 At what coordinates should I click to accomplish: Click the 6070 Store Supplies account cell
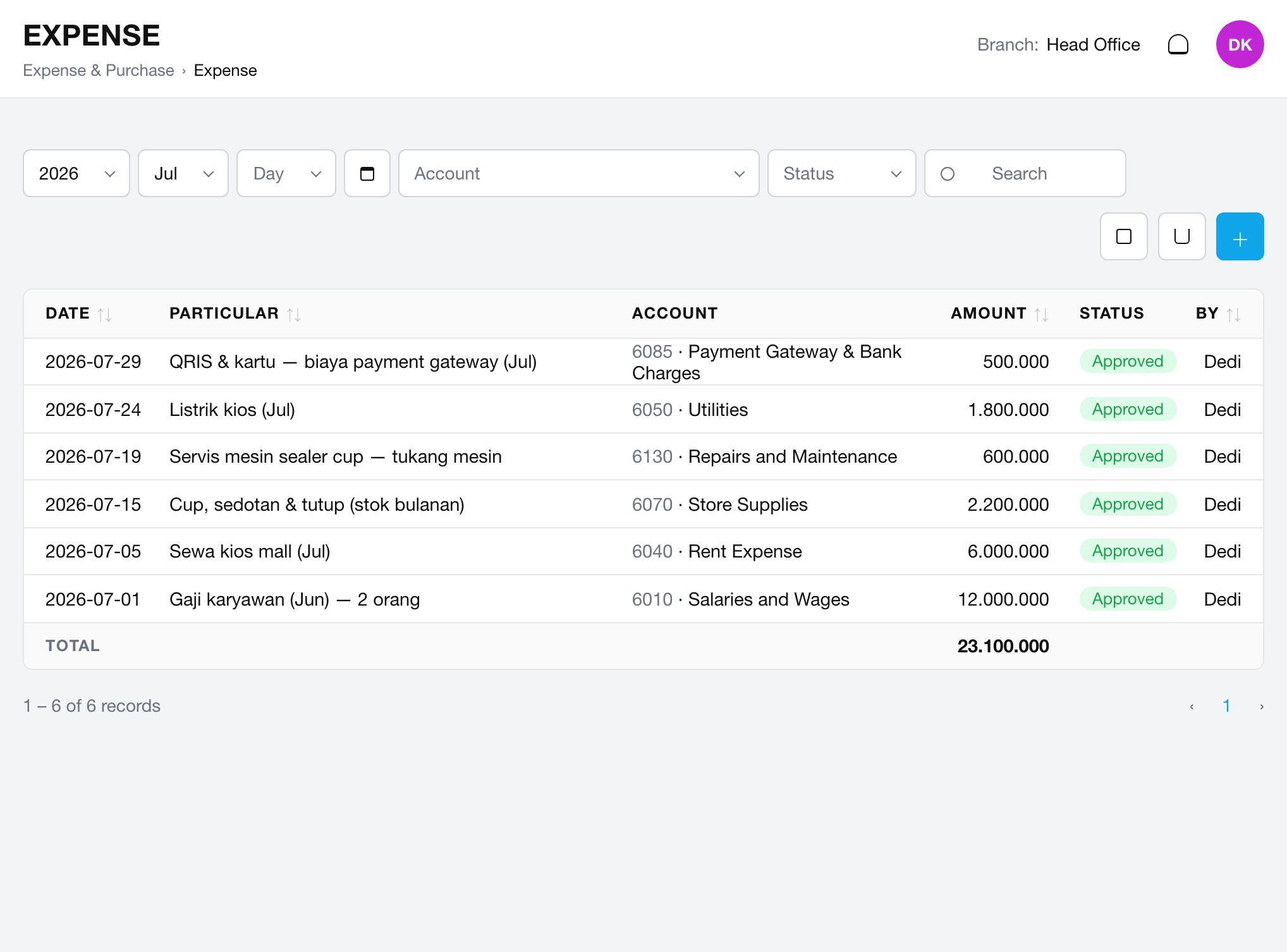pos(719,504)
